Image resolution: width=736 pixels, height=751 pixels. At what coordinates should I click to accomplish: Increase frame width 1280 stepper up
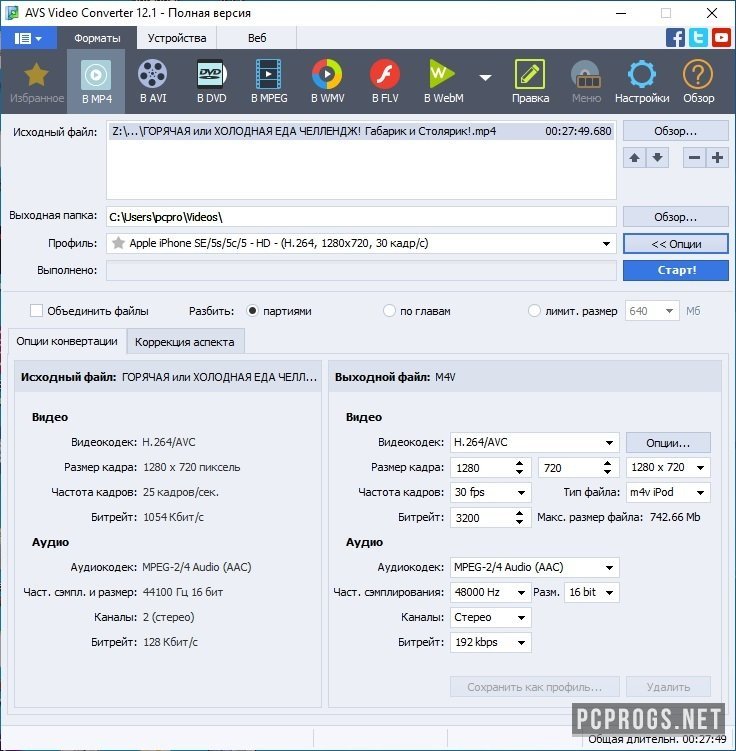(x=520, y=463)
